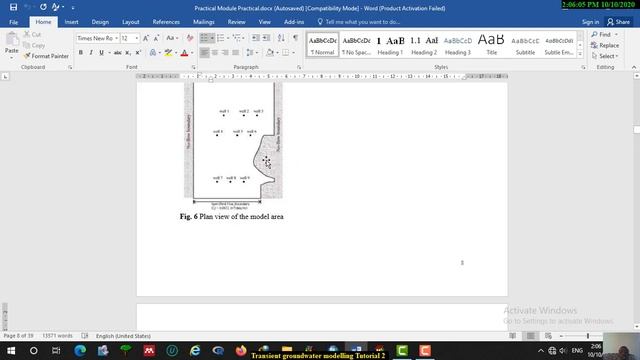Expand the Styles gallery
The width and height of the screenshot is (640, 360).
[580, 54]
